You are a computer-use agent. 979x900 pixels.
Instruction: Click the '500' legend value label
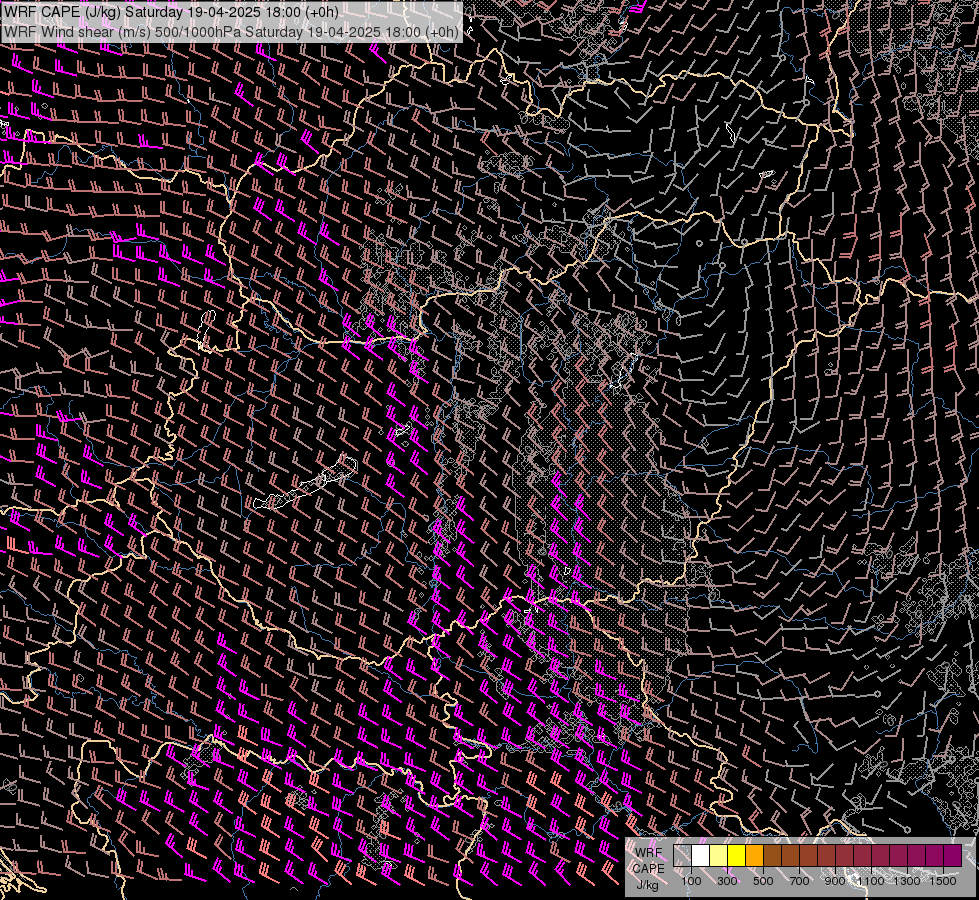click(x=763, y=881)
